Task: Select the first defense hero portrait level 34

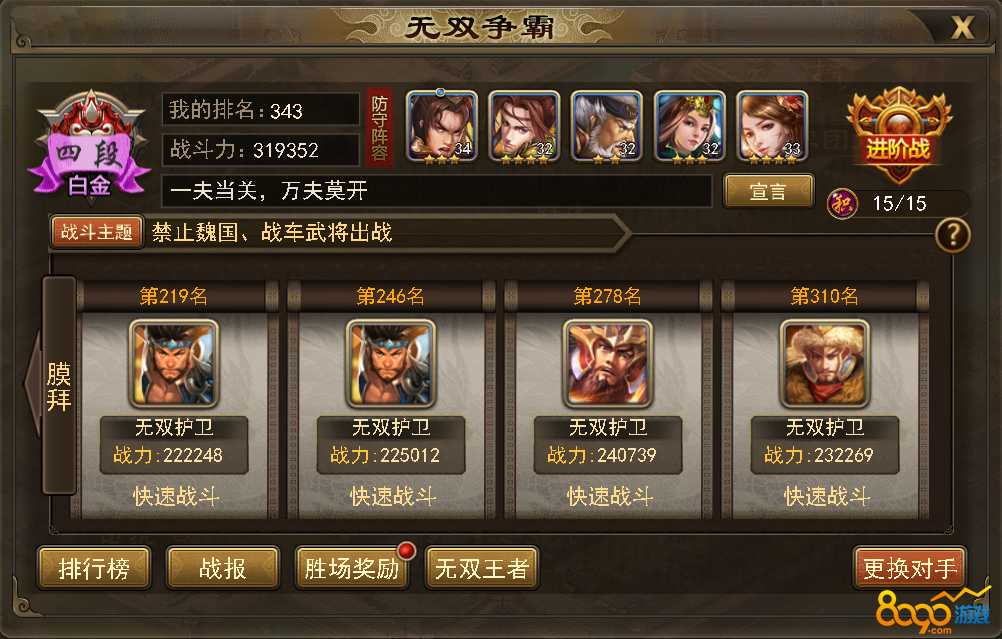Action: (442, 127)
